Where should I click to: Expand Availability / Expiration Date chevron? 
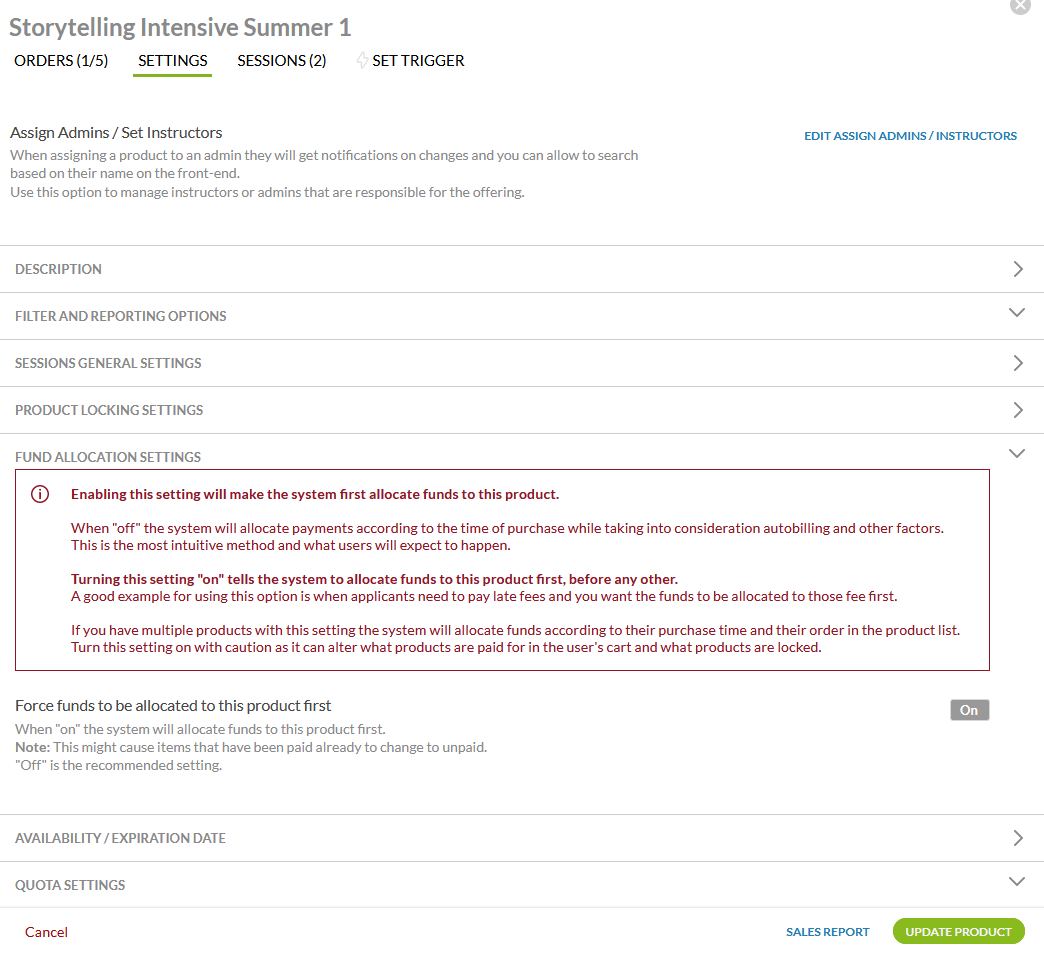pyautogui.click(x=1018, y=838)
